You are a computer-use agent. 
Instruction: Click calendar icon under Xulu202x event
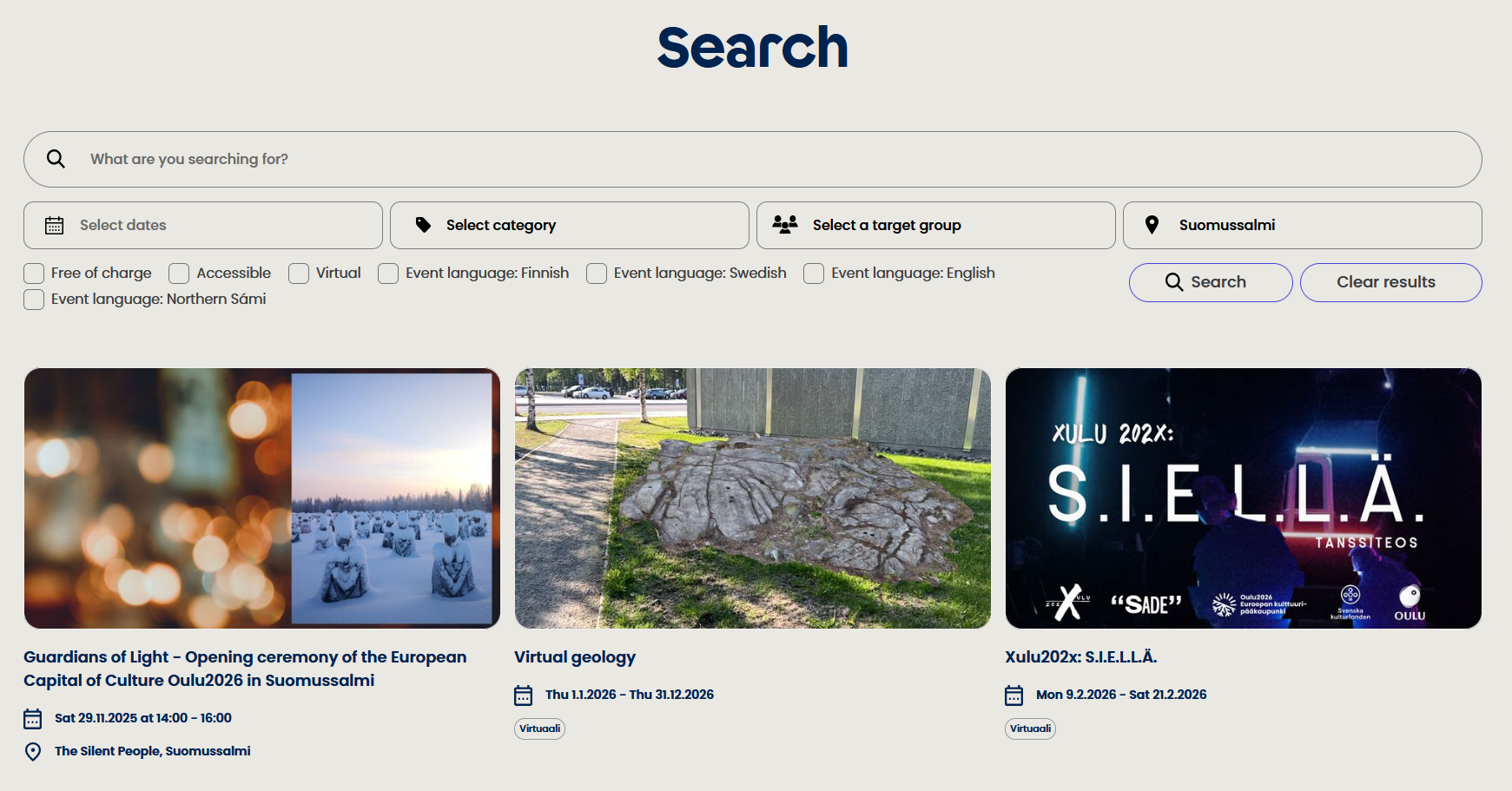point(1014,695)
